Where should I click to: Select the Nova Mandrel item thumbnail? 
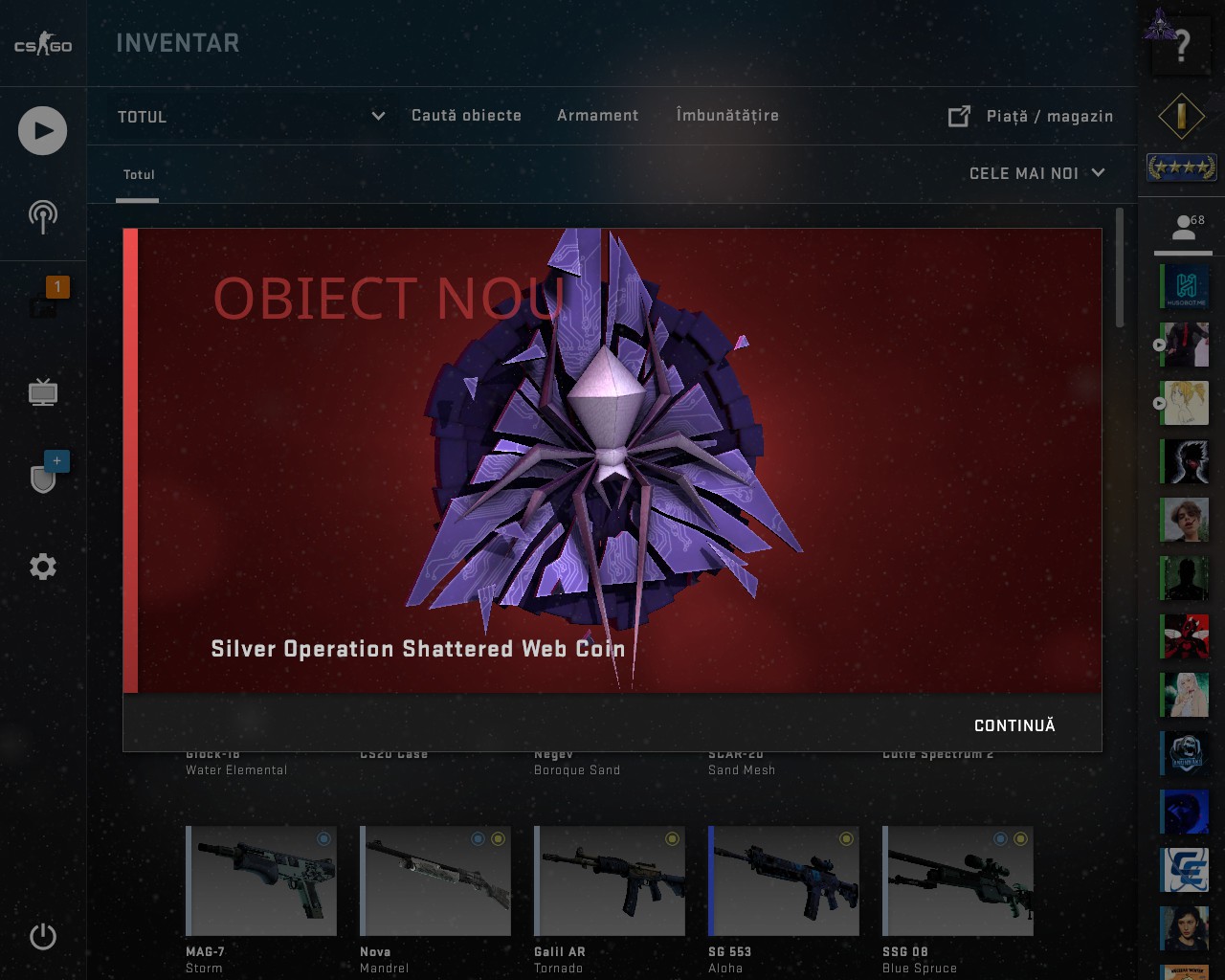435,880
